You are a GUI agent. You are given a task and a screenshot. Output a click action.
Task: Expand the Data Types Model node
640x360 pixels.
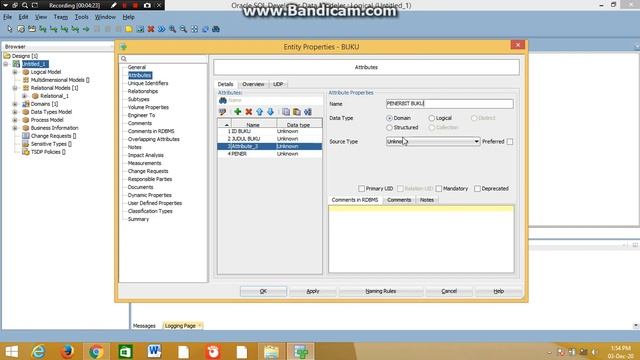pyautogui.click(x=15, y=112)
